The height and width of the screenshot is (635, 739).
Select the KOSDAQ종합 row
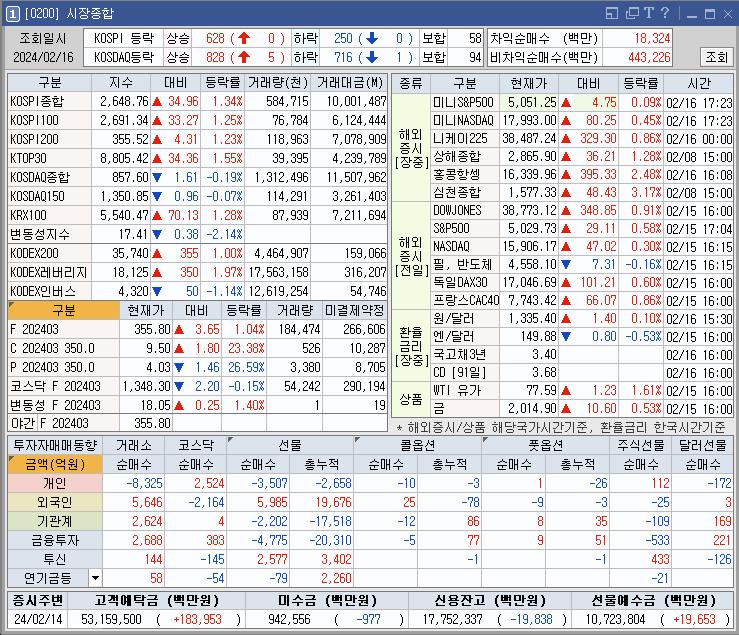coord(197,177)
